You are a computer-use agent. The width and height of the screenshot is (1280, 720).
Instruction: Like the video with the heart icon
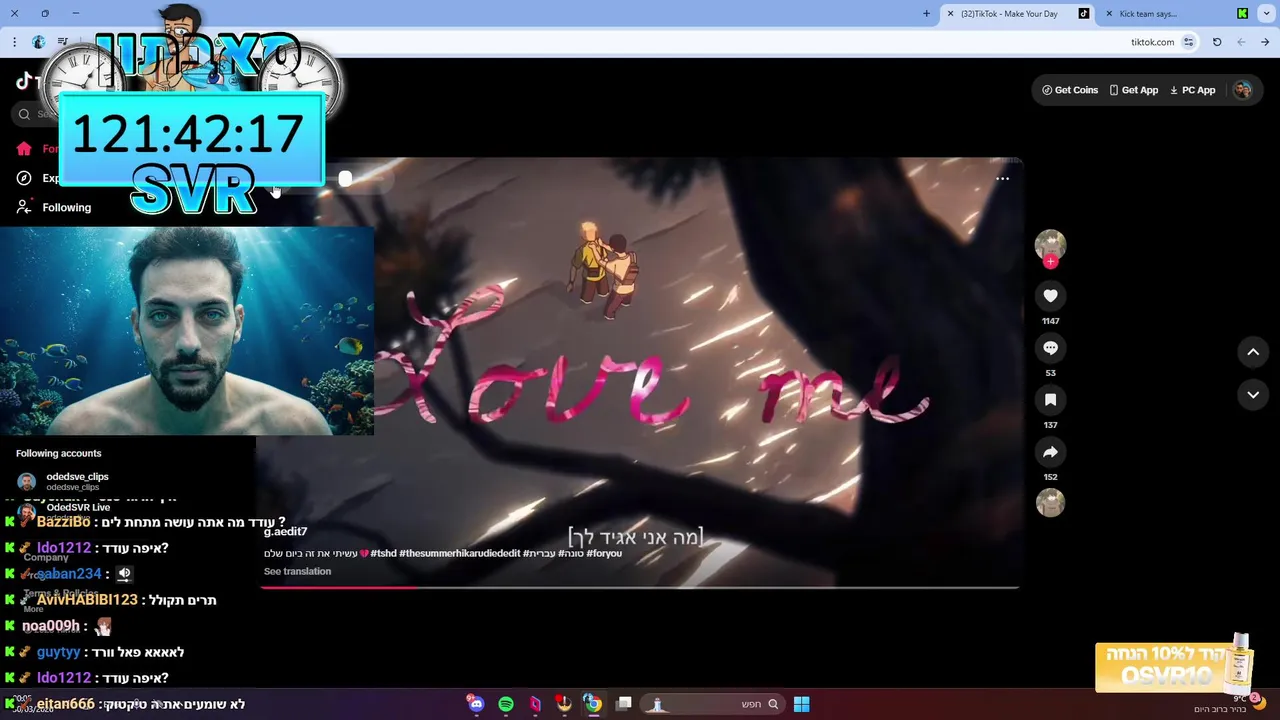1050,296
